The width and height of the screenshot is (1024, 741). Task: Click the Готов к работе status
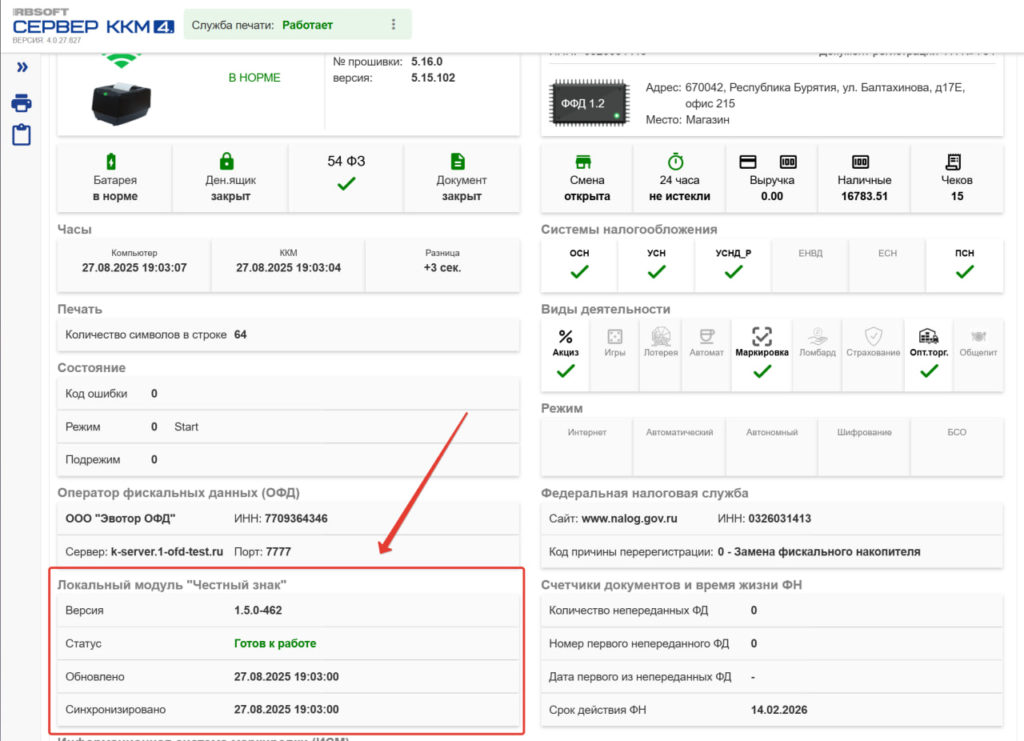[x=275, y=643]
